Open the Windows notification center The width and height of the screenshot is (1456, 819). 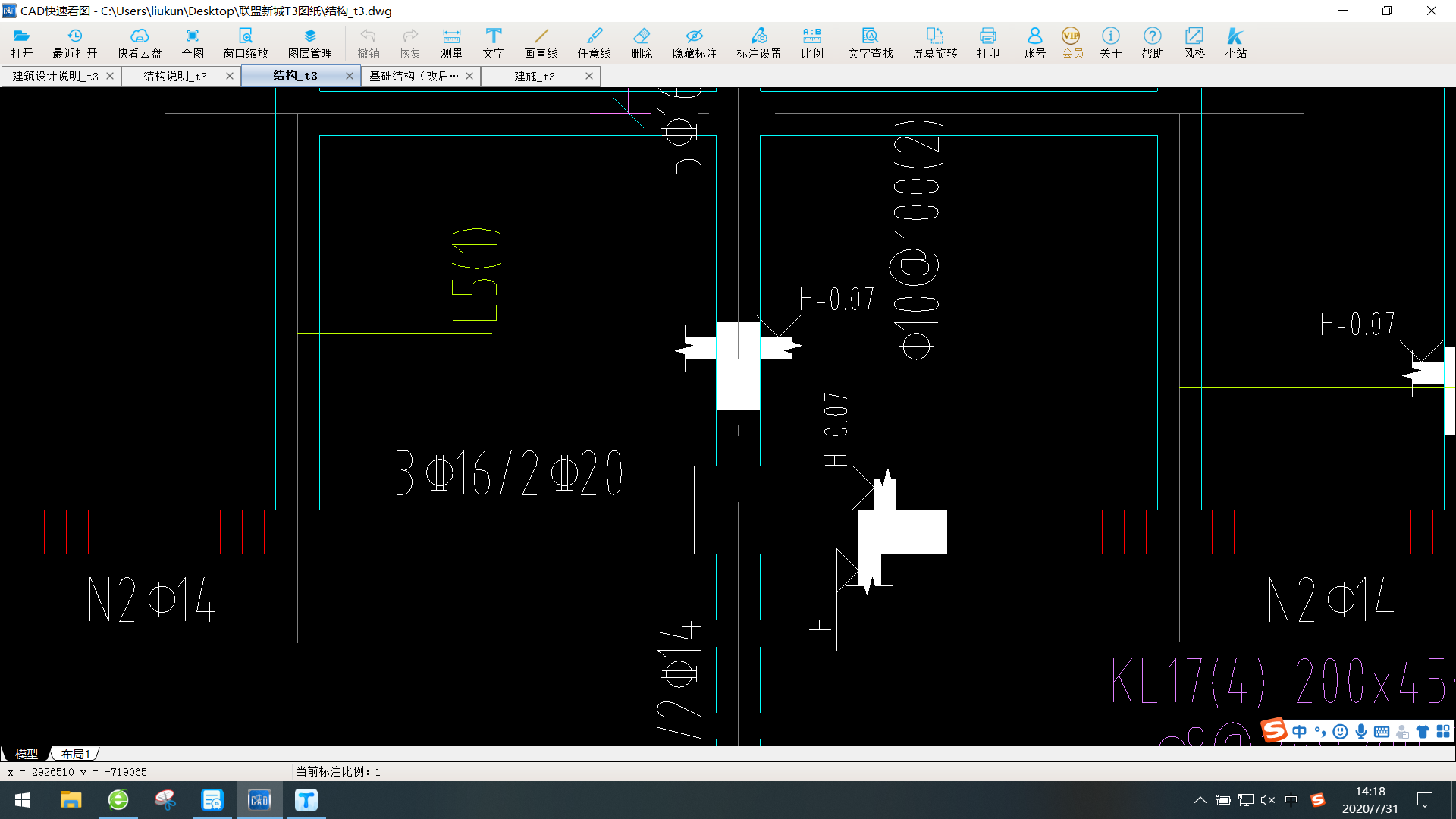point(1425,800)
